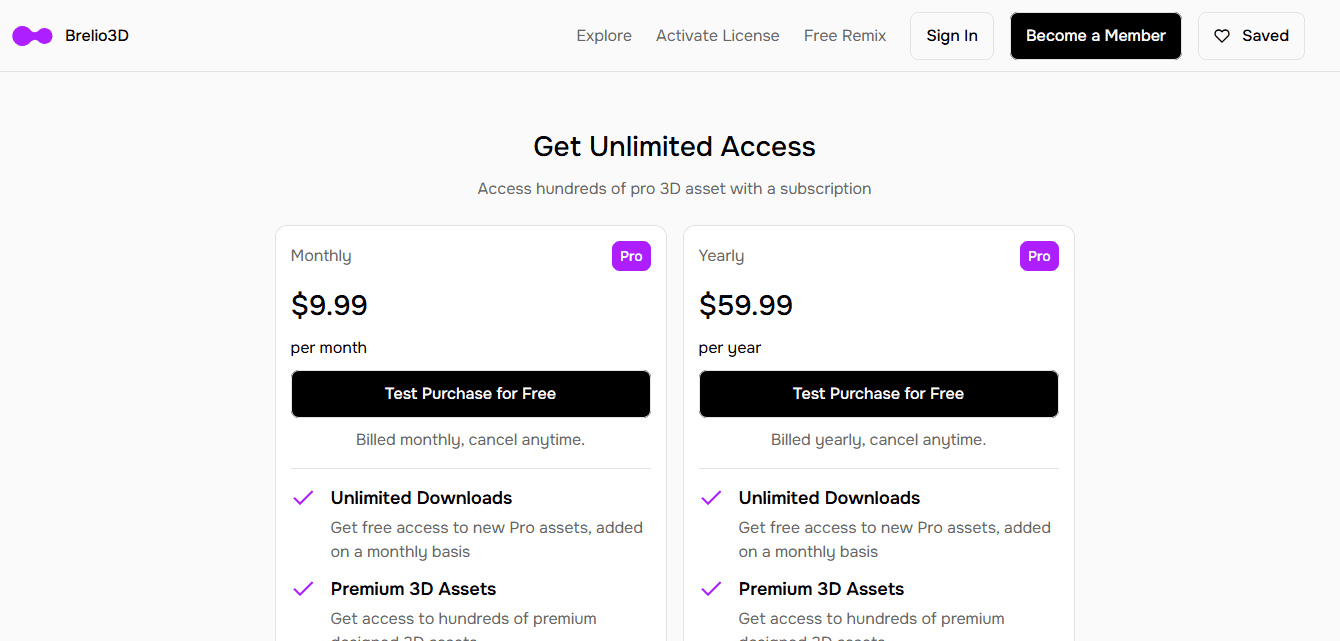This screenshot has width=1340, height=641.
Task: Open the Explore page
Action: pyautogui.click(x=604, y=36)
